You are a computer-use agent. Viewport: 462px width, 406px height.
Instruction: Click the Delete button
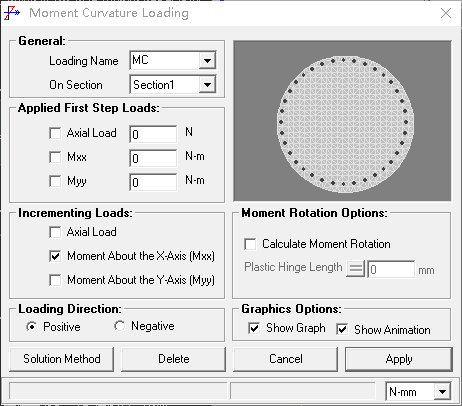(173, 359)
